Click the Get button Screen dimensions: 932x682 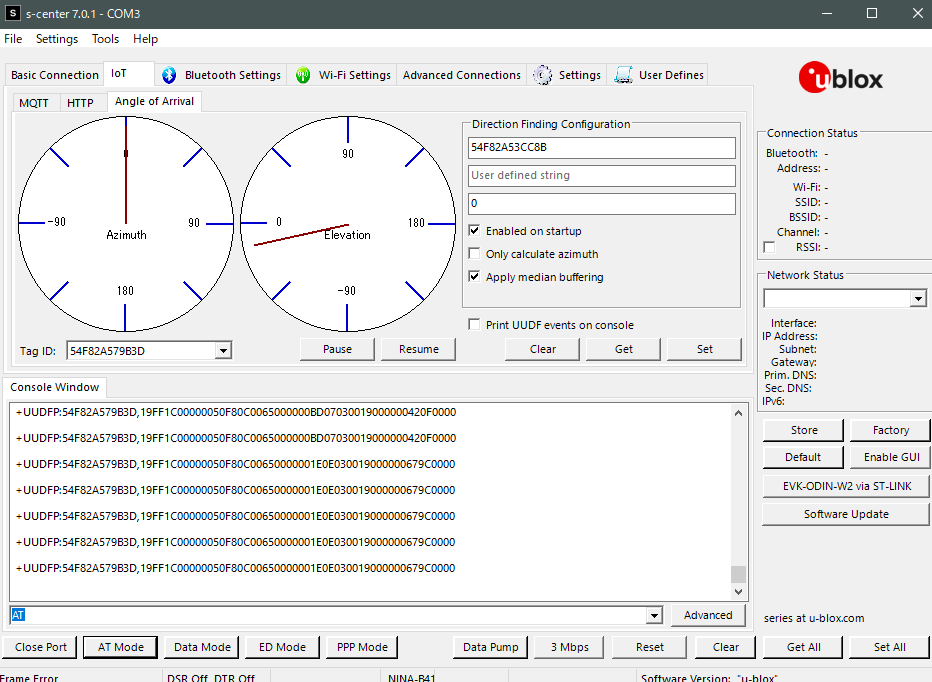point(624,349)
